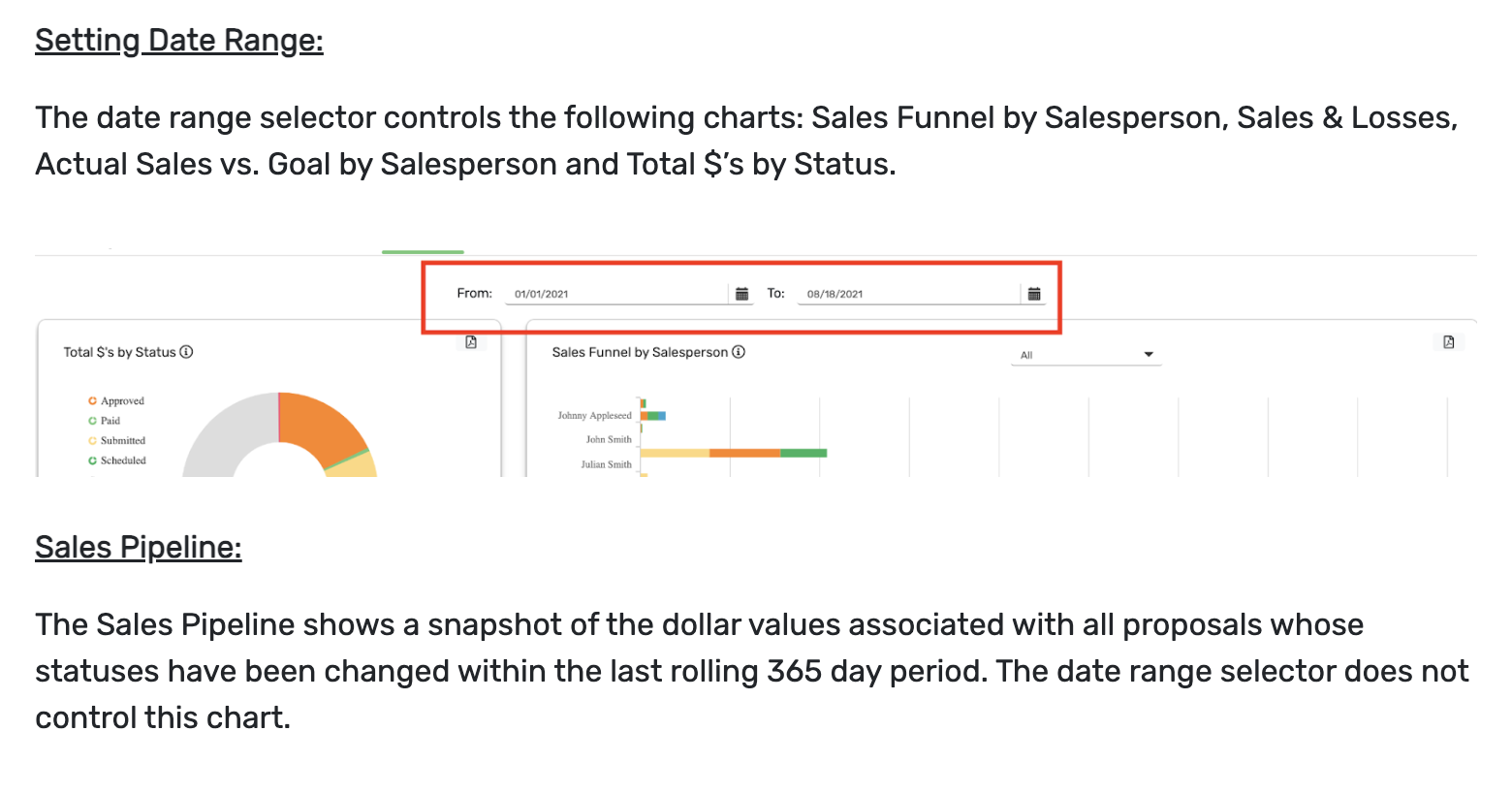Viewport: 1512px width, 795px height.
Task: Open the From date calendar picker
Action: pos(742,294)
